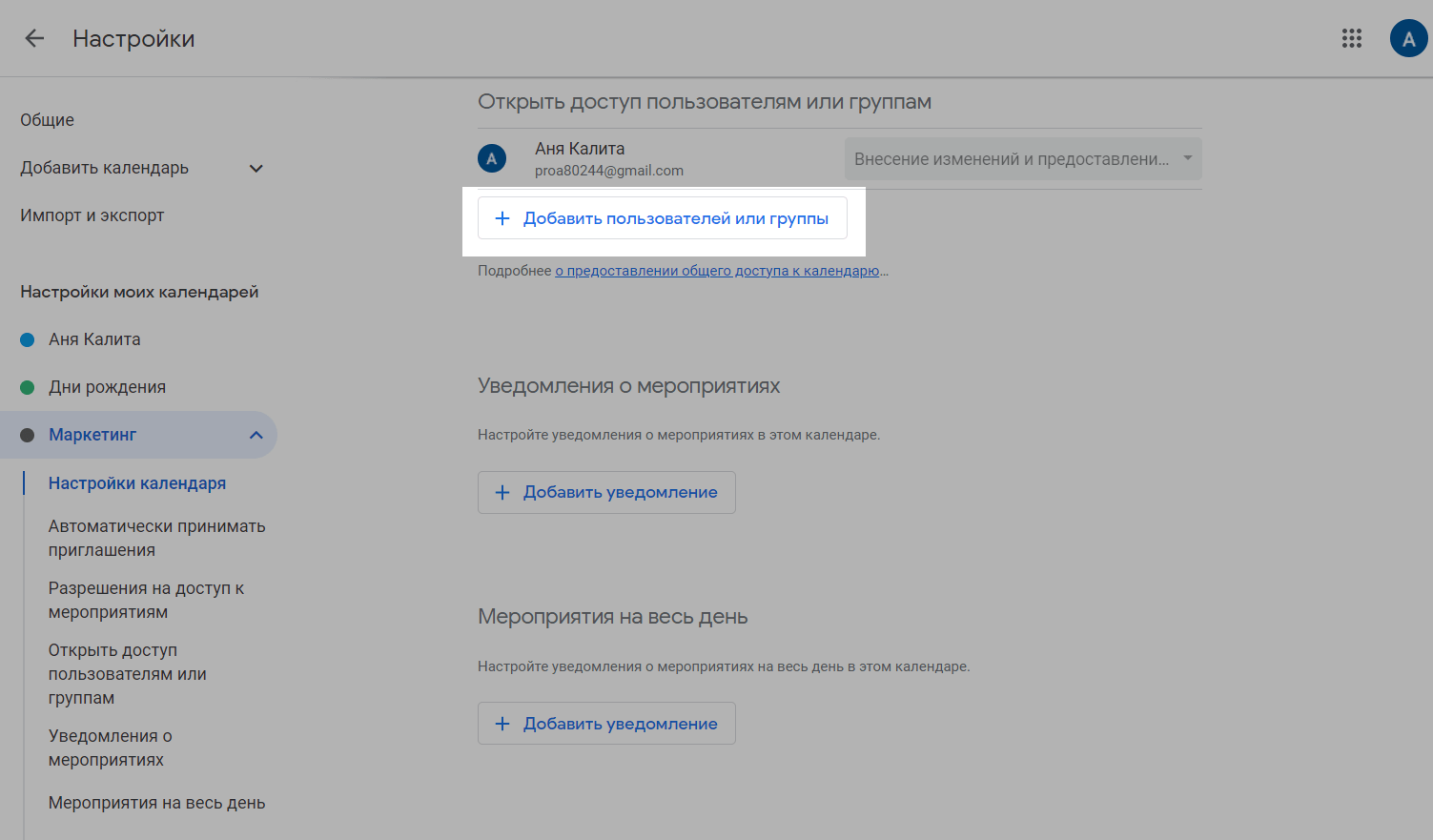Open the calendar sharing help link
Screen dimensions: 1433x840
717,271
